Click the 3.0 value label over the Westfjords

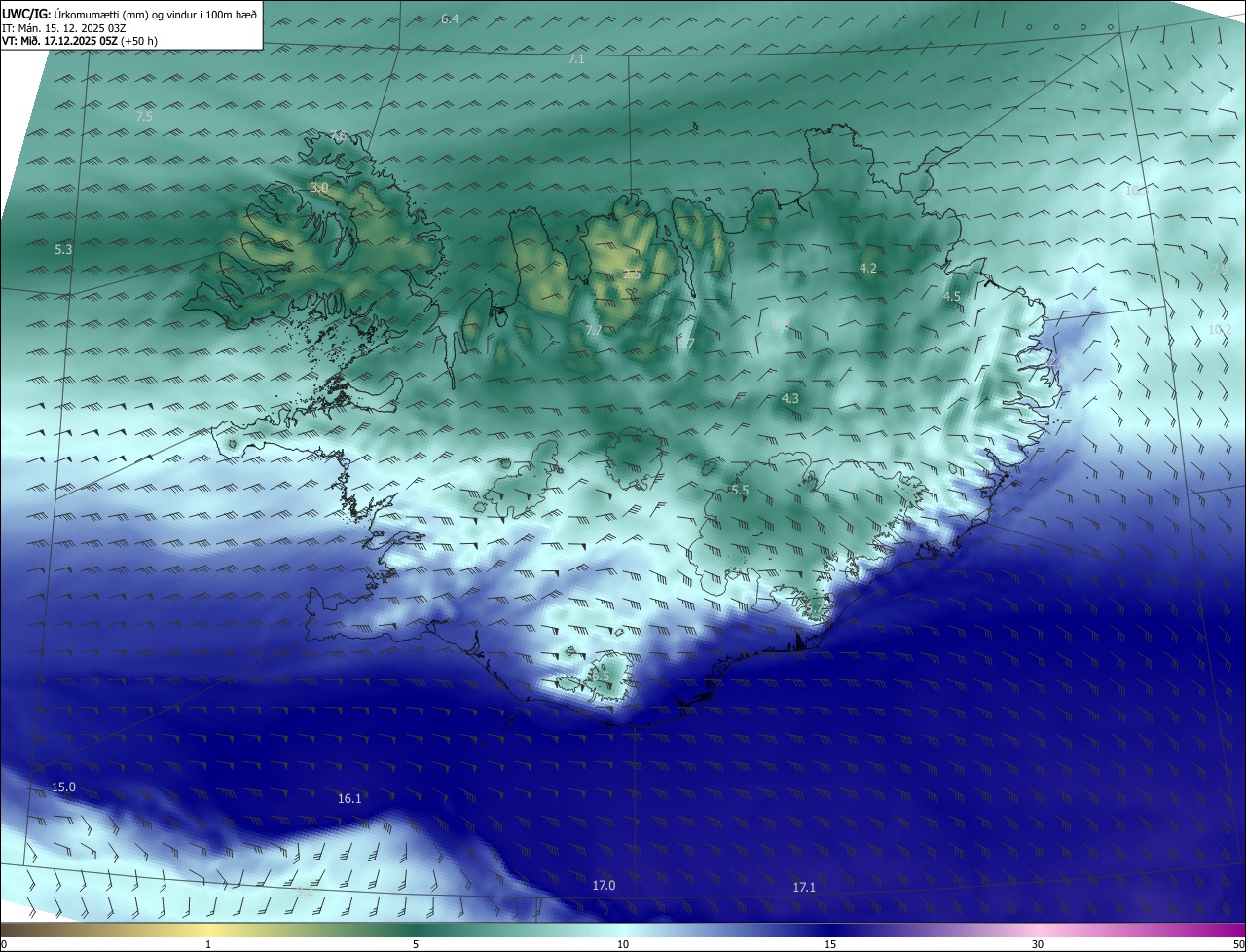coord(319,188)
